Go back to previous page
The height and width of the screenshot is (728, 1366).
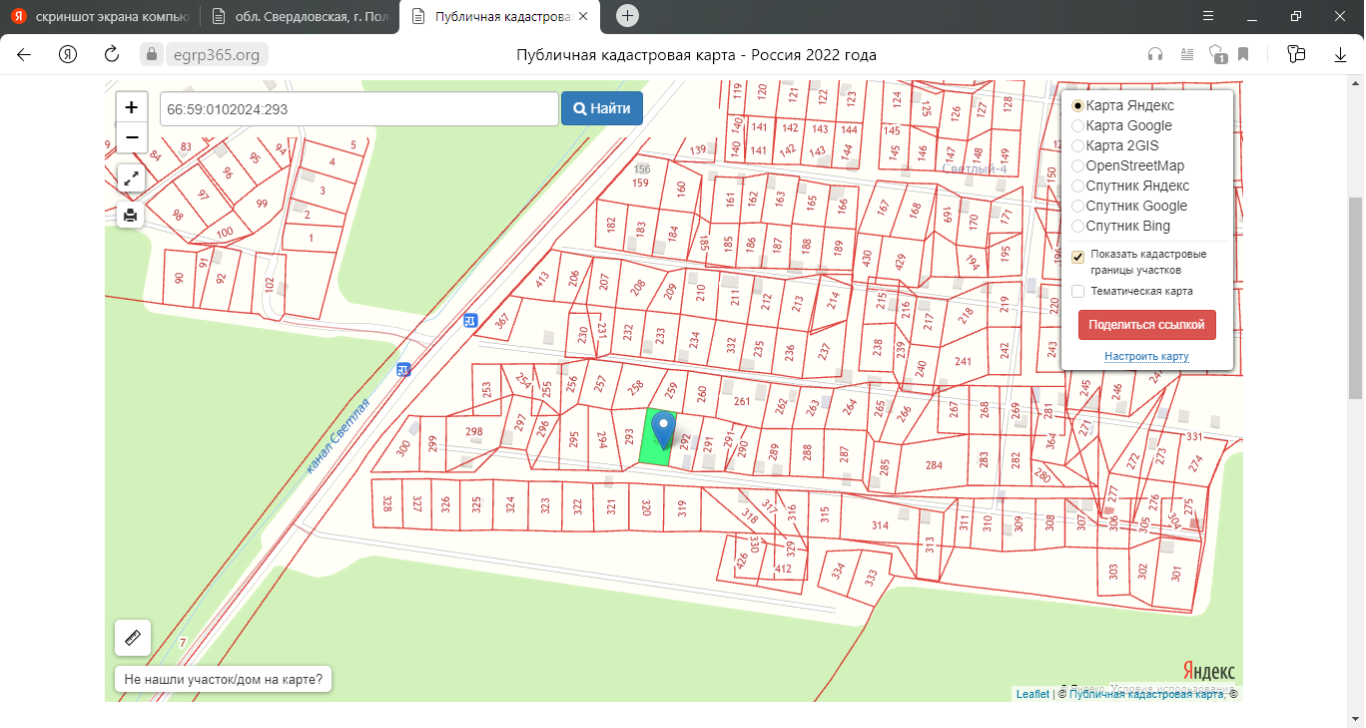[x=24, y=55]
